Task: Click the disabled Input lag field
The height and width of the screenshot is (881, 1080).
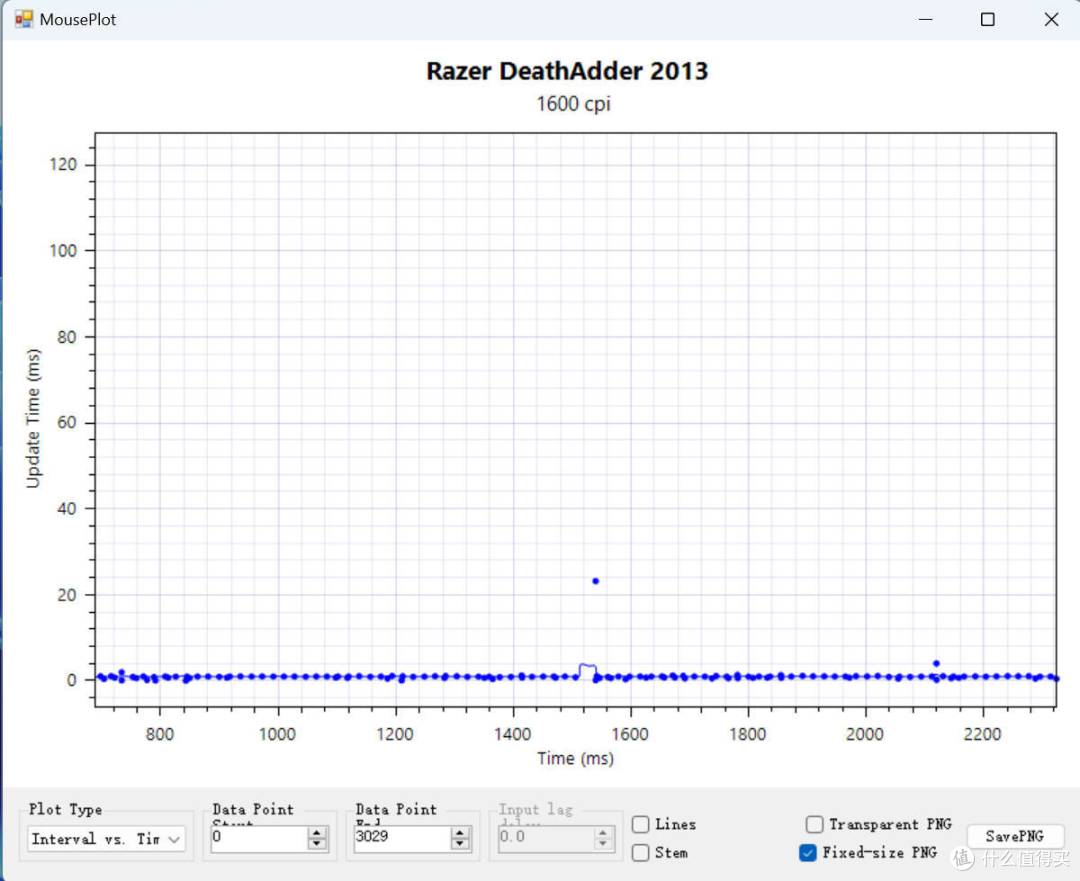Action: 546,838
